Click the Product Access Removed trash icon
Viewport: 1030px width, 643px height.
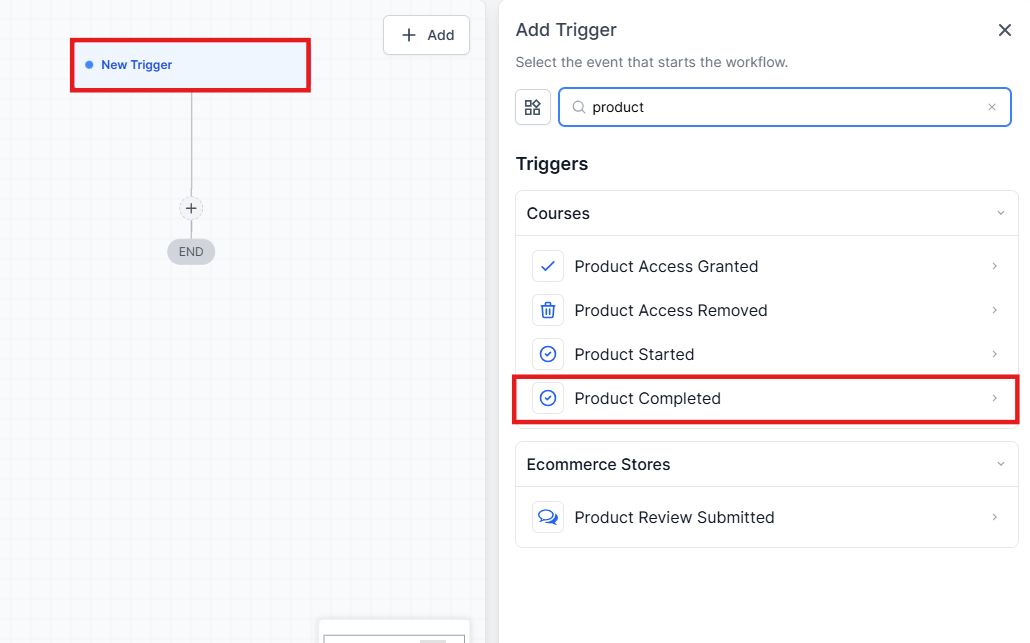548,310
